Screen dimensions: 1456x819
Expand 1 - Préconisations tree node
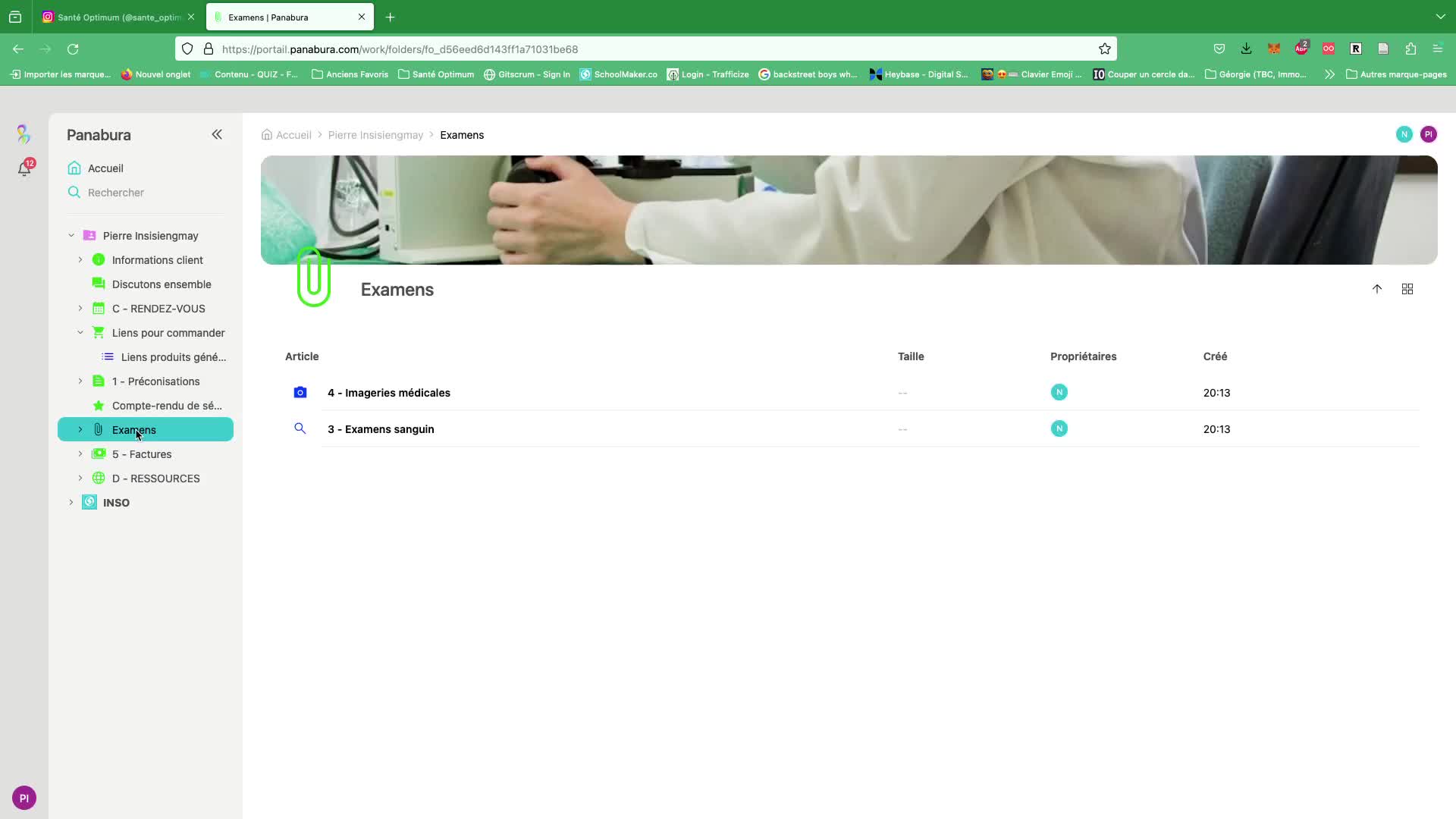[80, 381]
